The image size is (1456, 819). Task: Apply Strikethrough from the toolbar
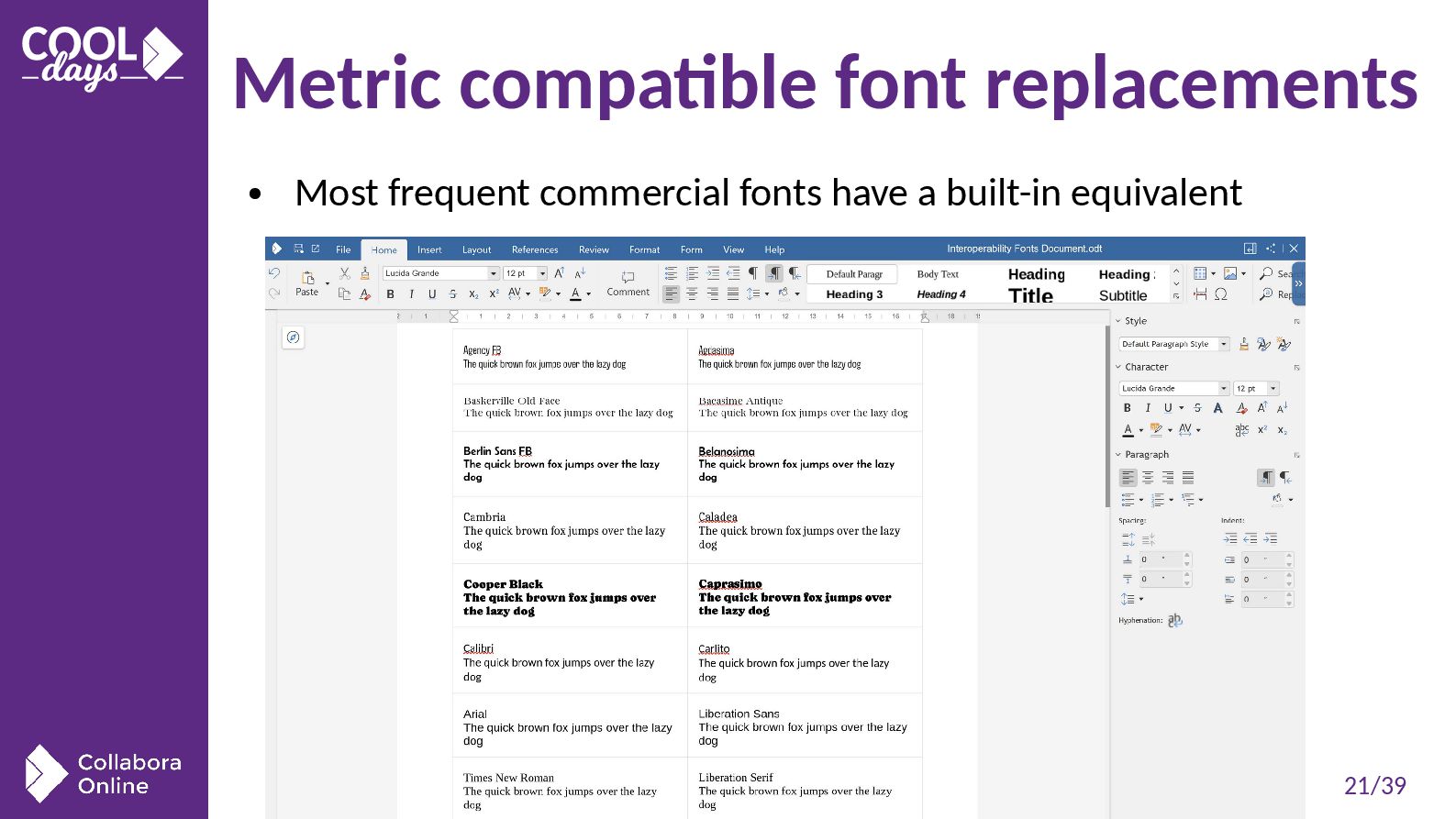(x=452, y=294)
